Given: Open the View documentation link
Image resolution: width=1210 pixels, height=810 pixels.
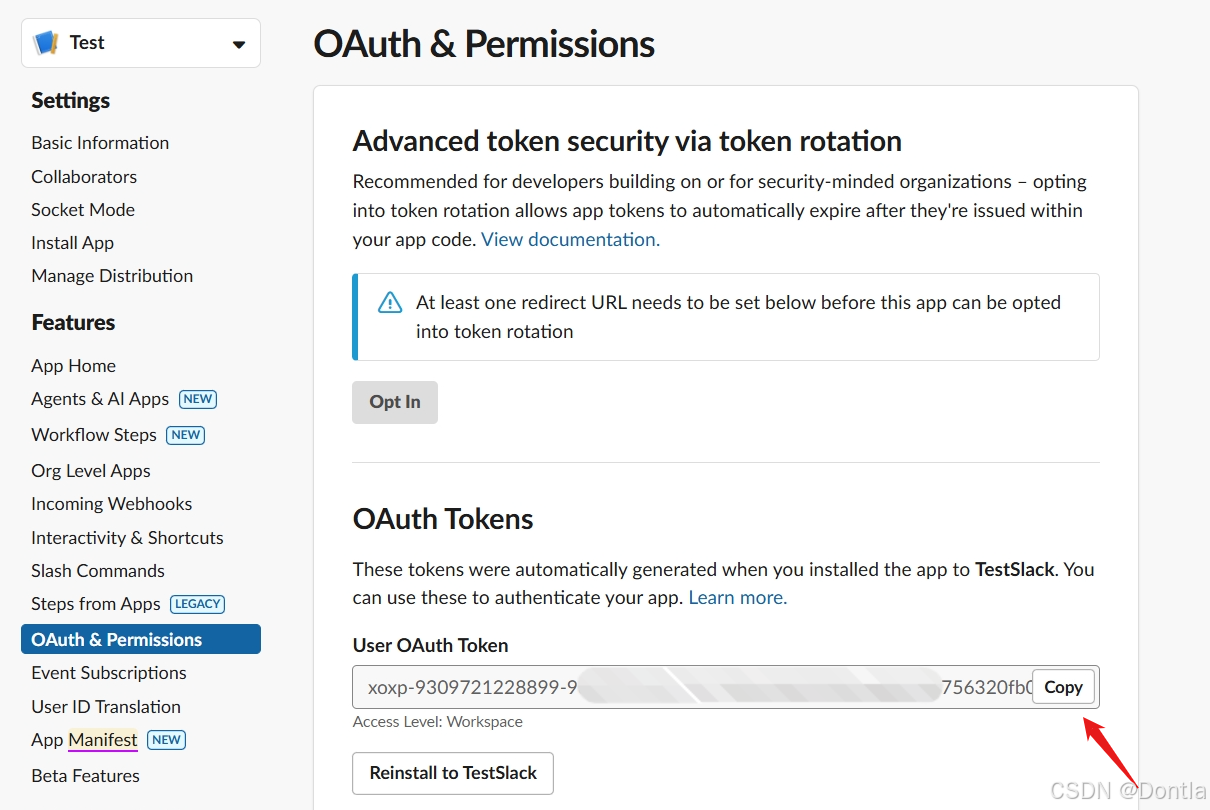Looking at the screenshot, I should pos(570,240).
